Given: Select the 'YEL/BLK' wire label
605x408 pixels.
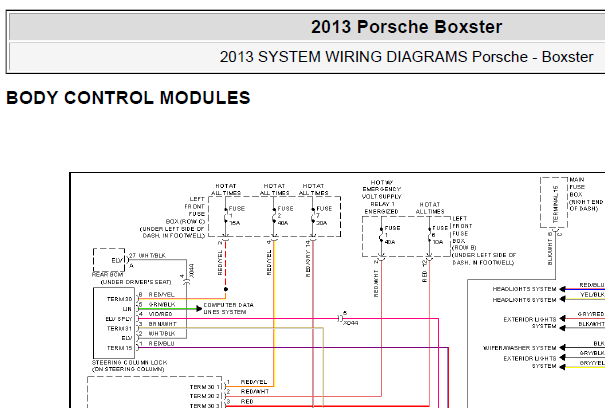Looking at the screenshot, I should coord(592,295).
